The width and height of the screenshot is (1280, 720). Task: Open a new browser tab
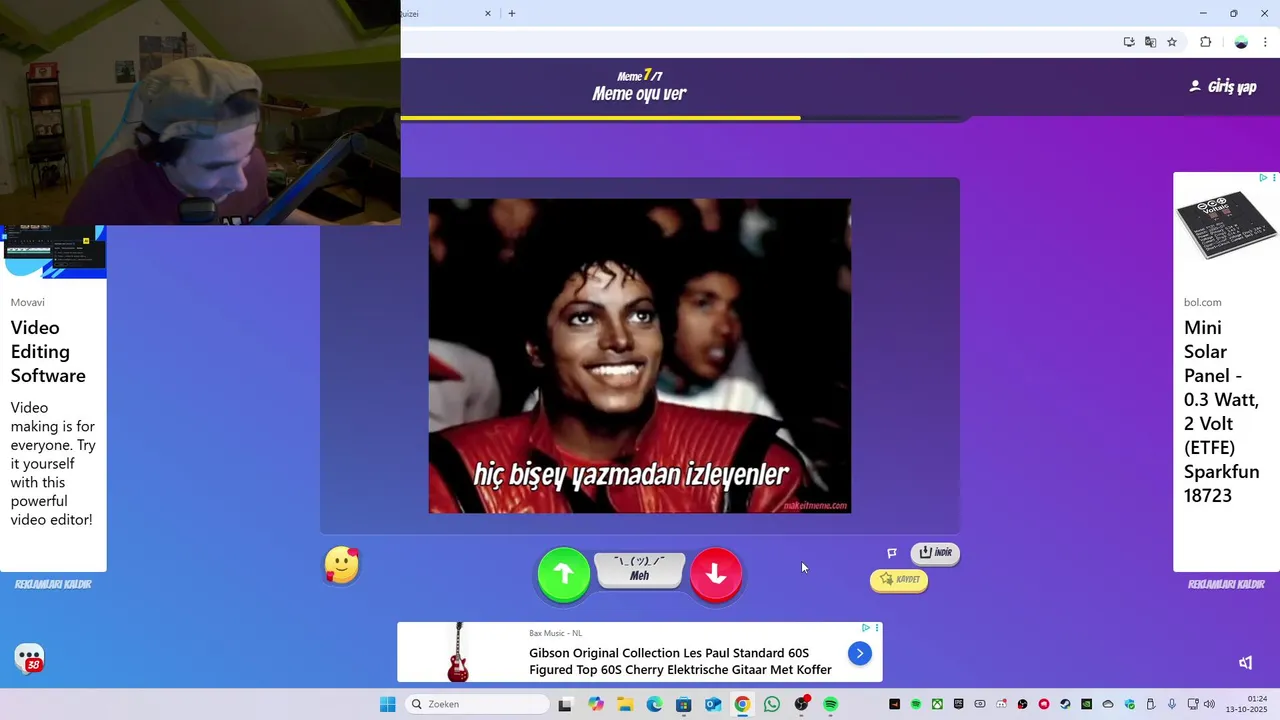512,13
